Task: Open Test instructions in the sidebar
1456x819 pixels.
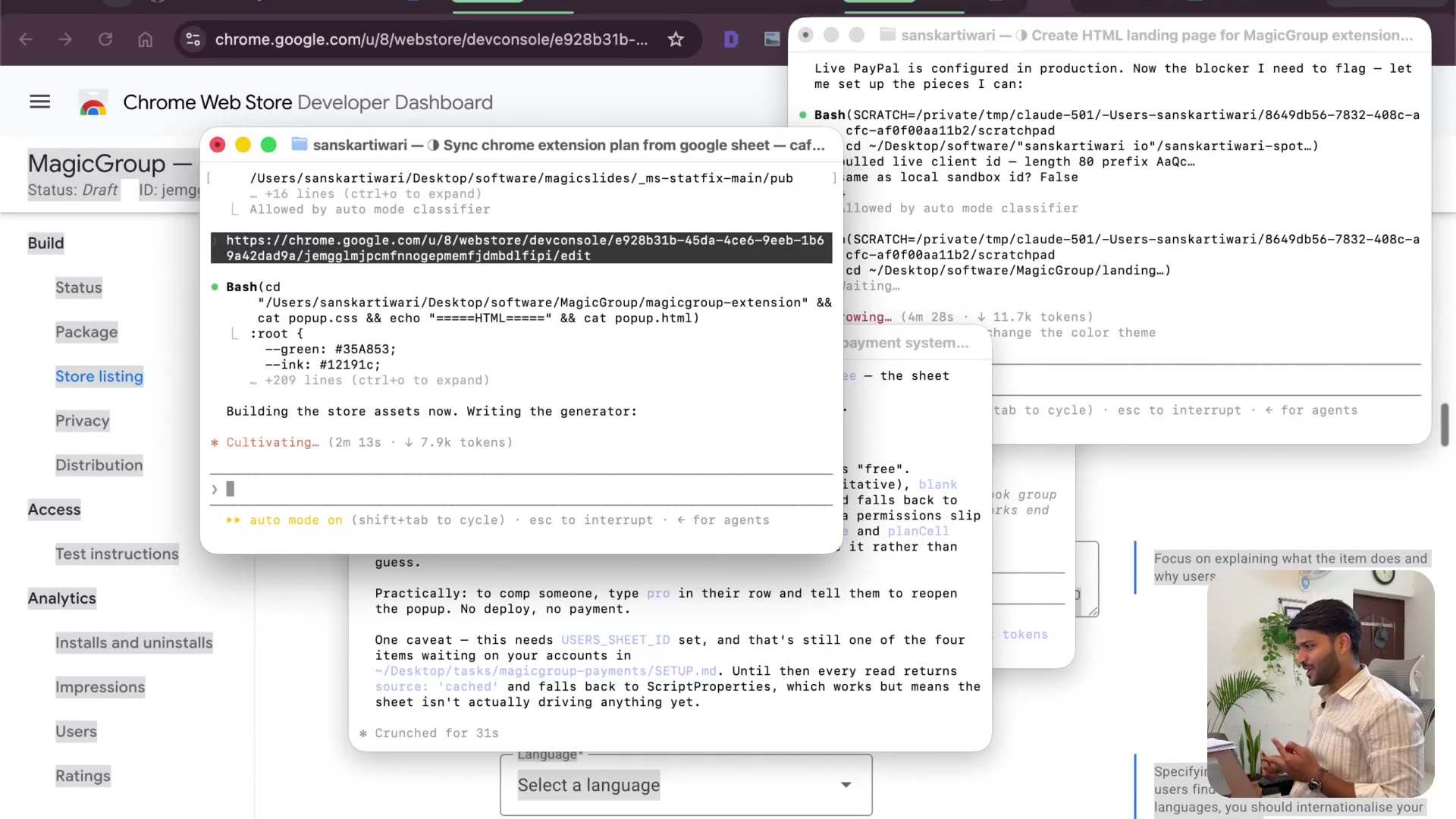Action: click(117, 554)
